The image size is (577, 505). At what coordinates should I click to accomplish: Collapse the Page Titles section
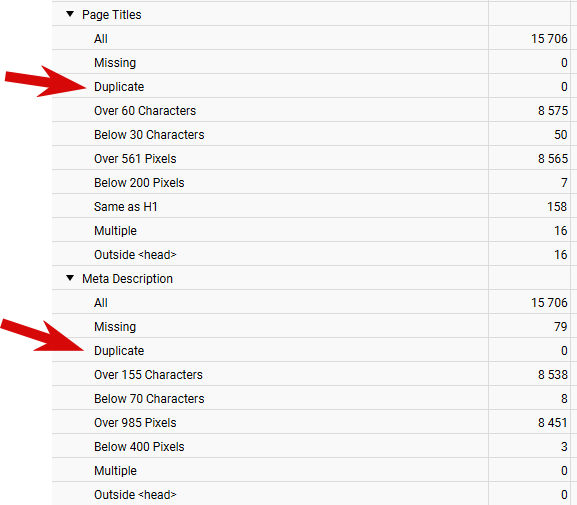[70, 14]
